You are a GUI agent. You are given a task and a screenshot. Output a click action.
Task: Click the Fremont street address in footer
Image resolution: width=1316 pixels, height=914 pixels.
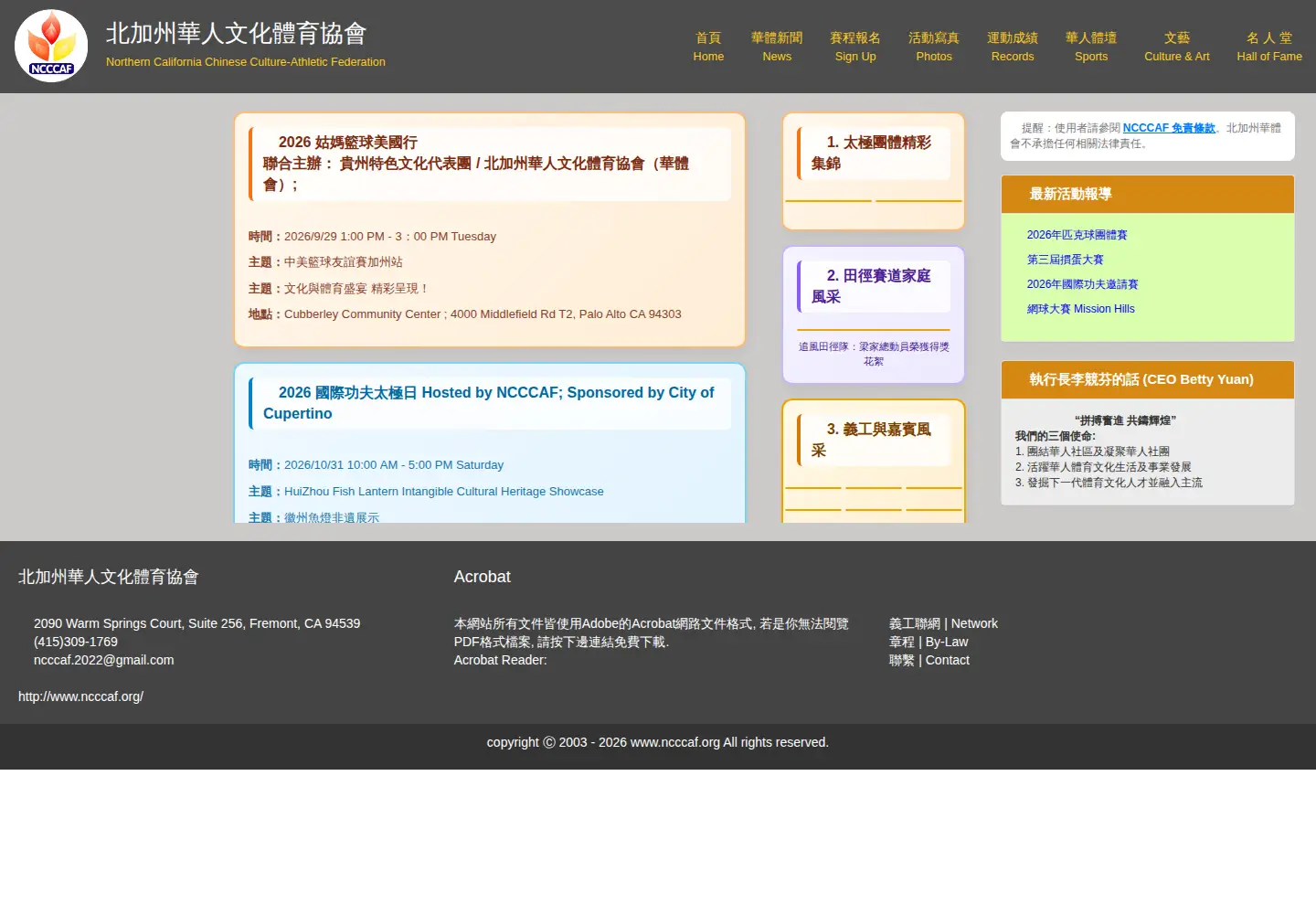click(196, 623)
